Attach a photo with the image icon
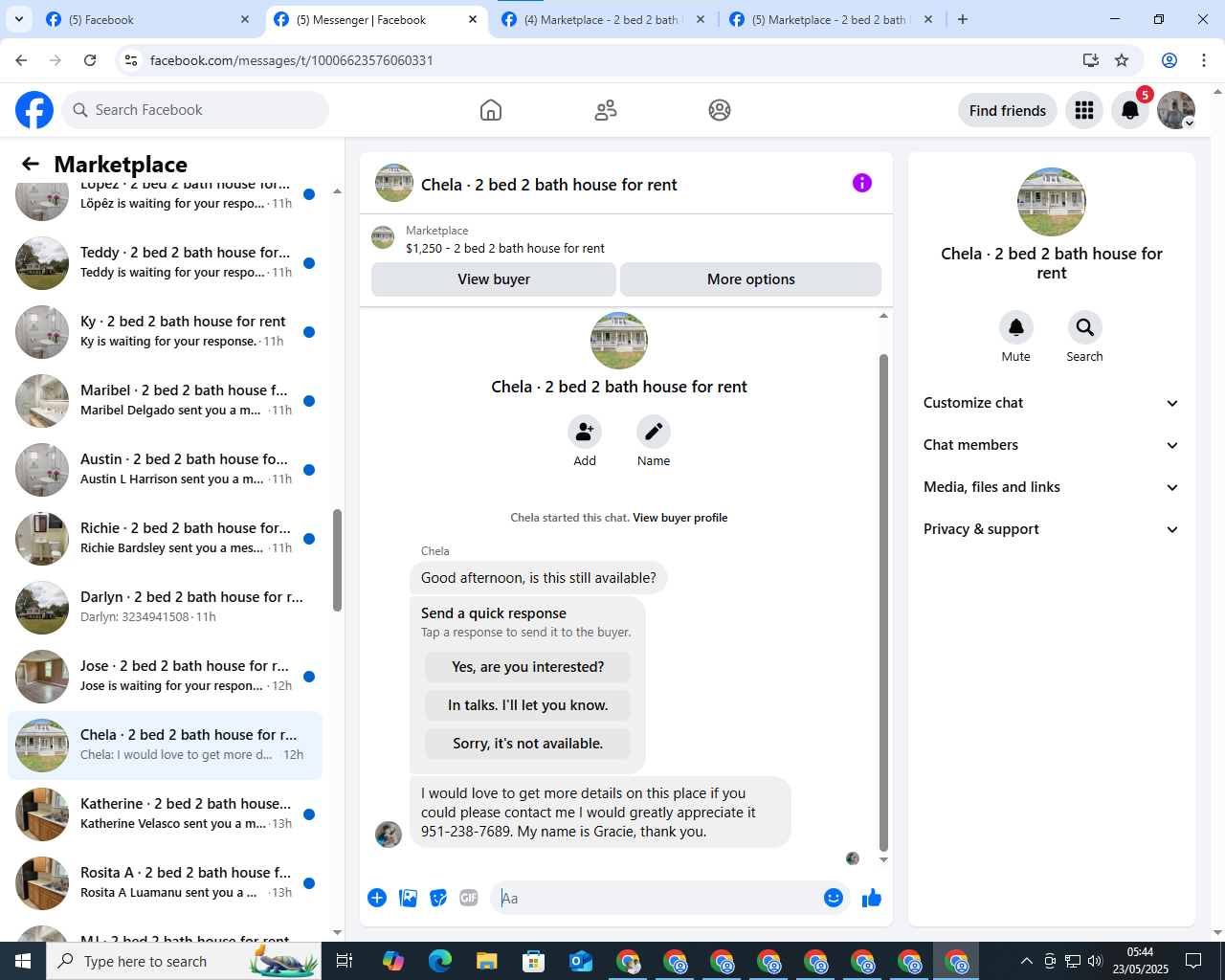The image size is (1225, 980). coord(408,898)
